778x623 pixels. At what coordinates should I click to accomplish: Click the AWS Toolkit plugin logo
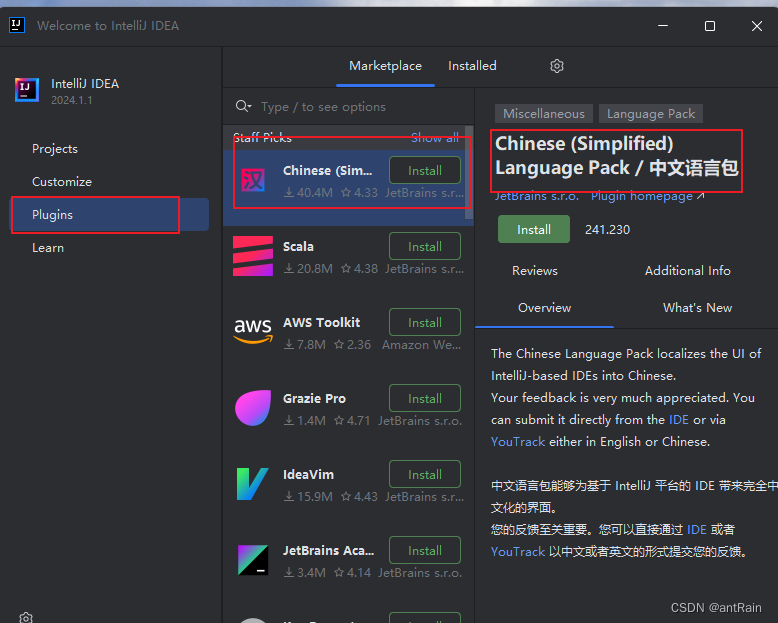[x=253, y=331]
